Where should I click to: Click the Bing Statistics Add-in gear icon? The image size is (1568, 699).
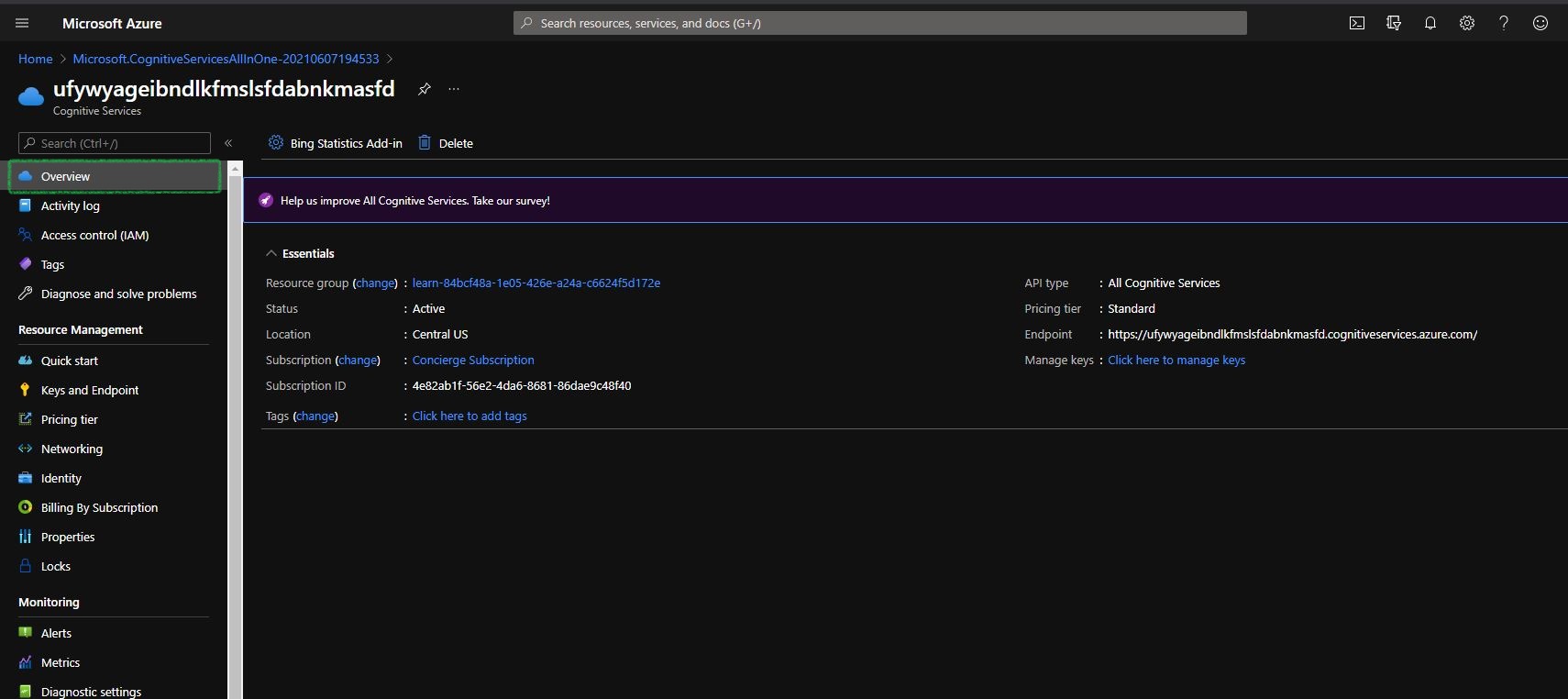click(276, 142)
